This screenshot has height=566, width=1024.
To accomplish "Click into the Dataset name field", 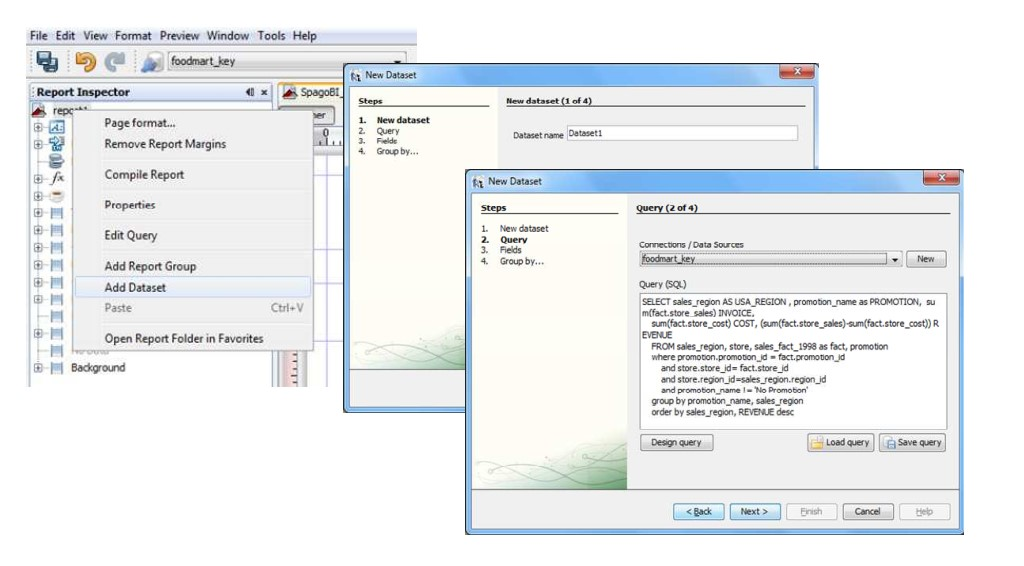I will pos(682,134).
